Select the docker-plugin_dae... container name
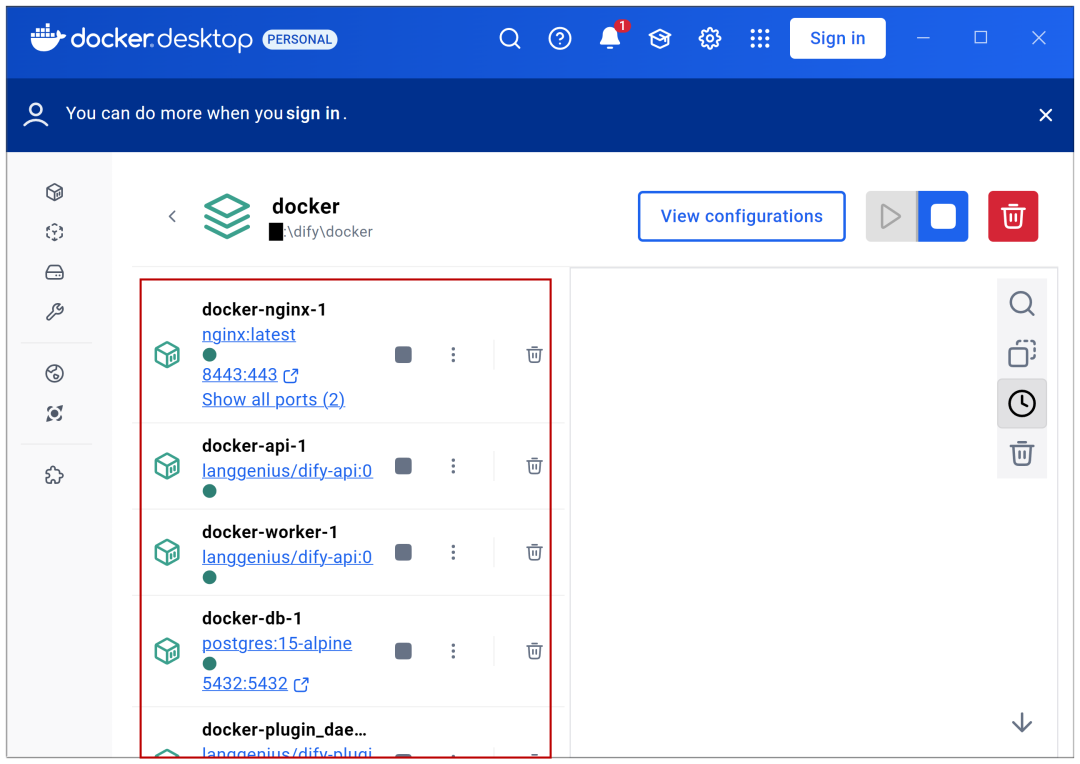Image resolution: width=1080 pixels, height=764 pixels. [284, 730]
